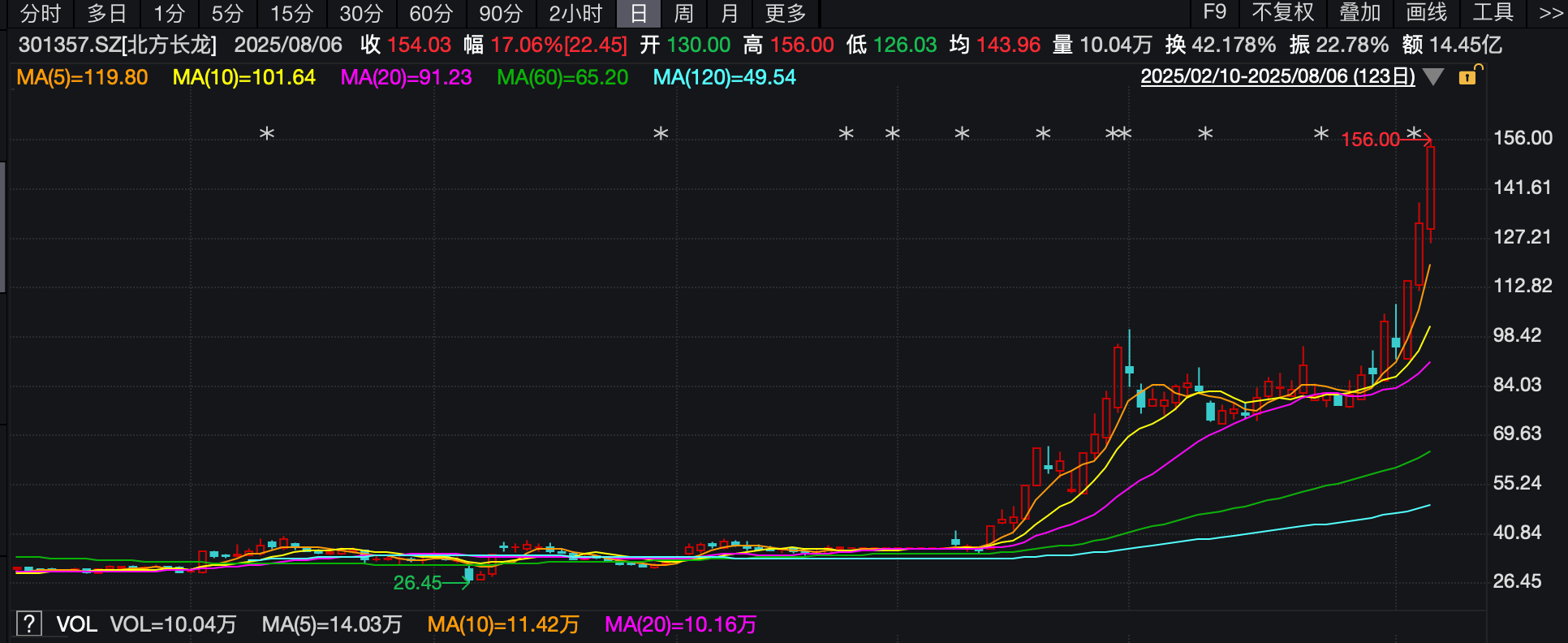This screenshot has height=643, width=1568.
Task: Select the 15分 period tab
Action: 291,13
